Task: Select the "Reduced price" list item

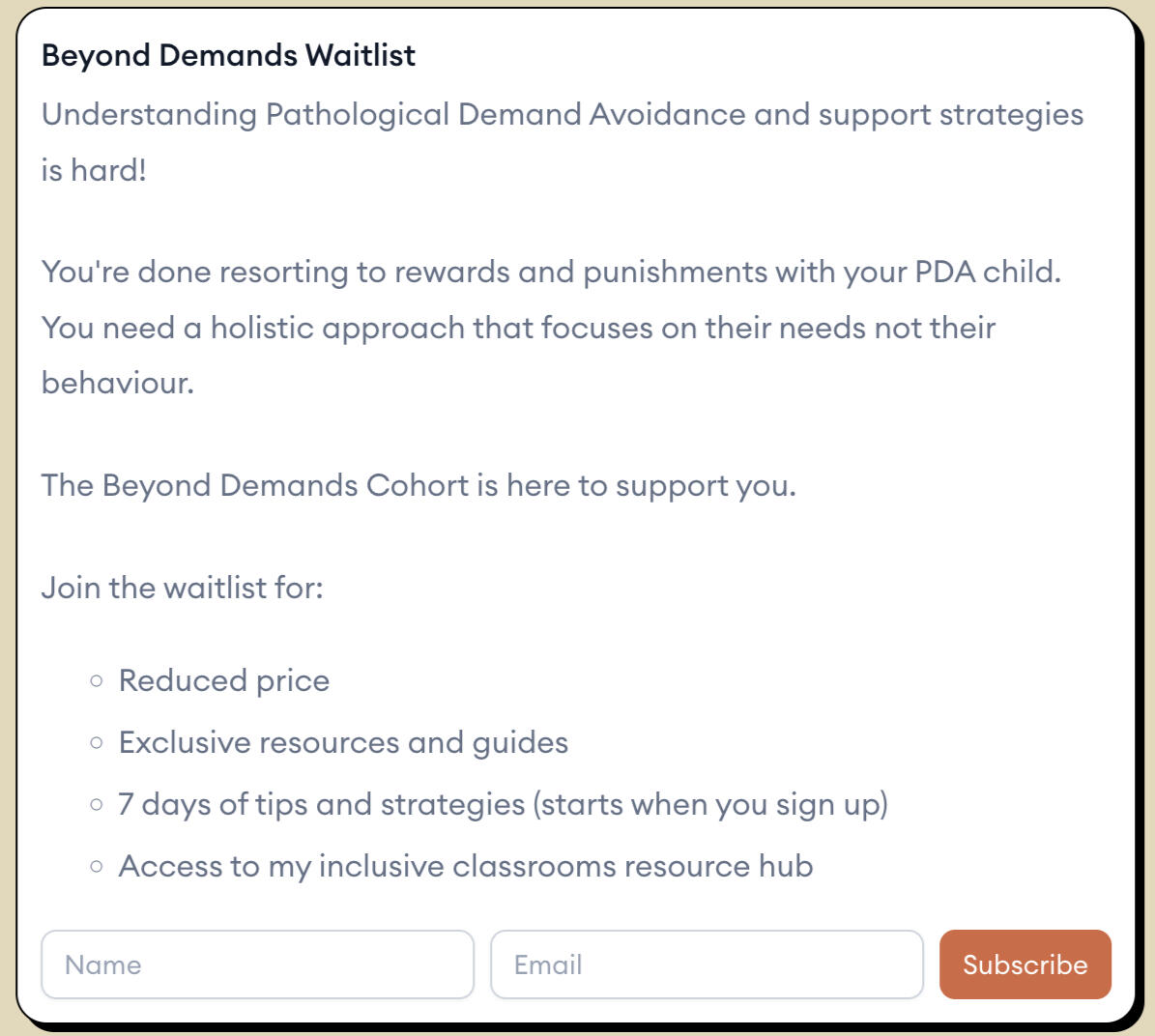Action: point(224,680)
